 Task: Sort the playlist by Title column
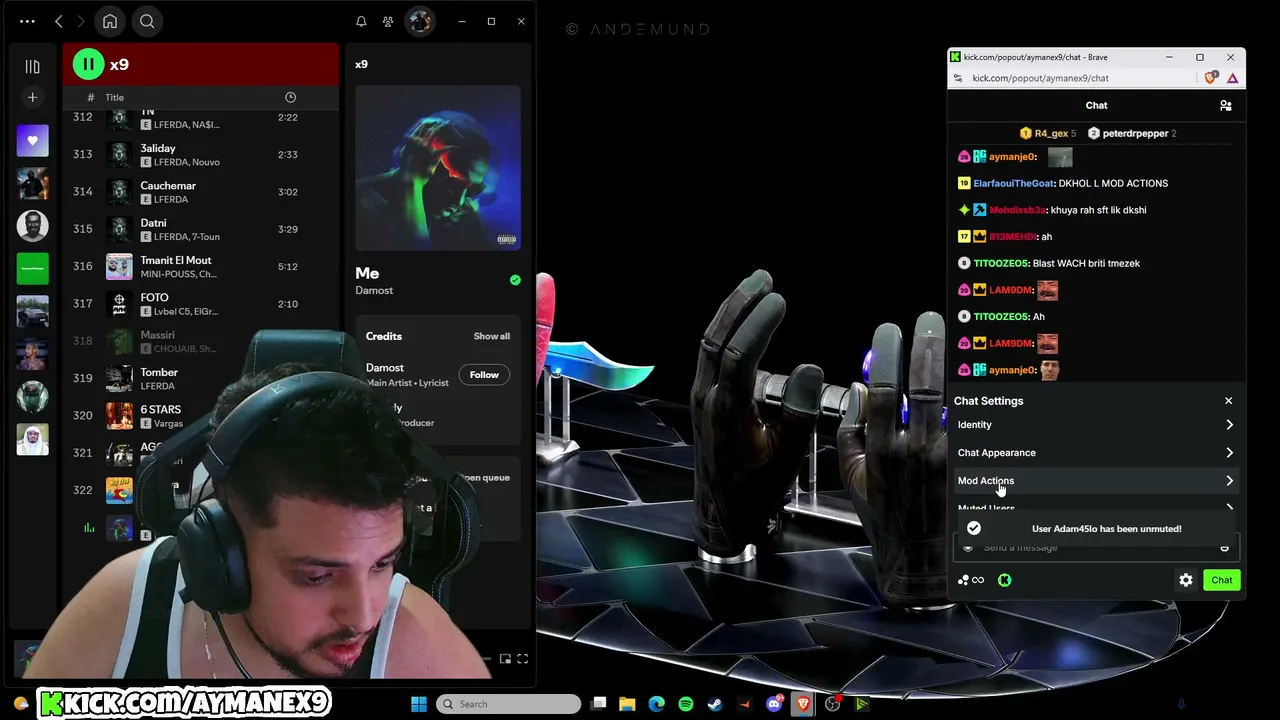pos(115,97)
